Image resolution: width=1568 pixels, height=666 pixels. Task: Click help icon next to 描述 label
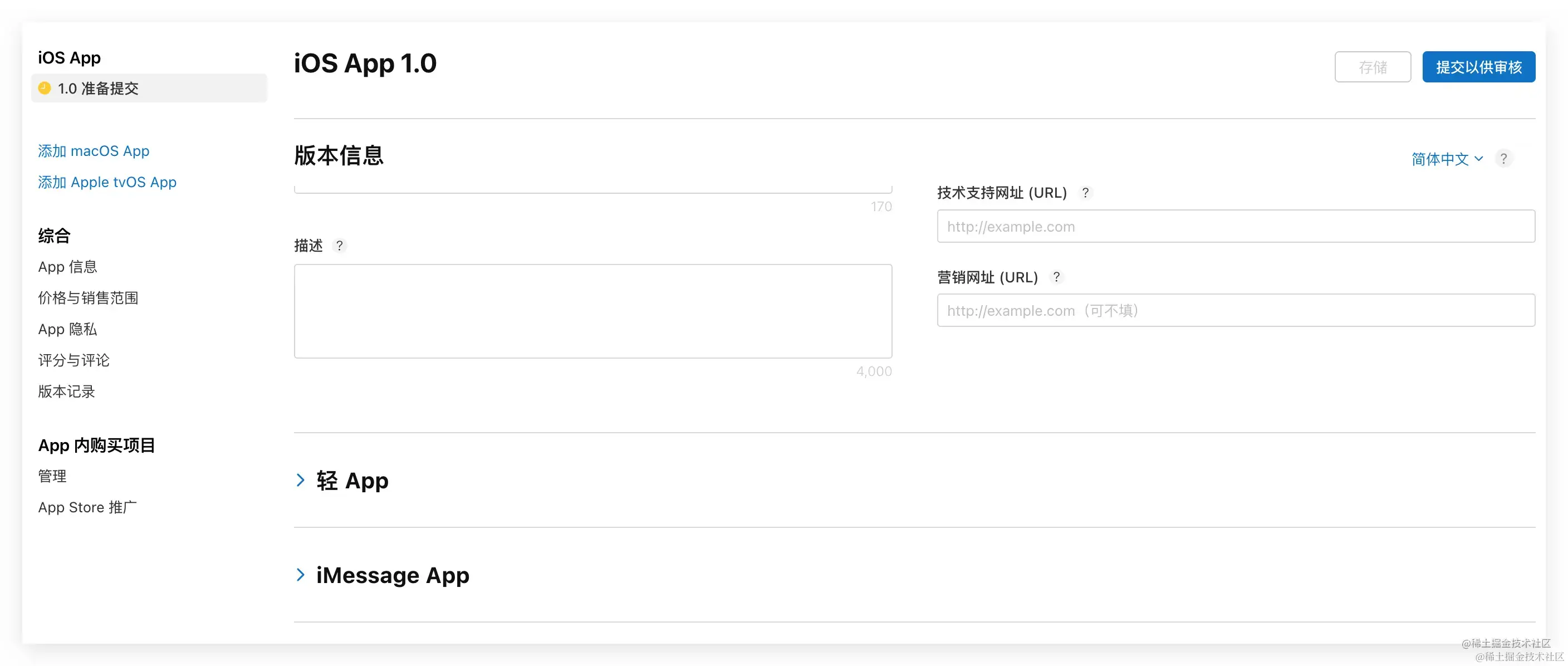[x=340, y=246]
